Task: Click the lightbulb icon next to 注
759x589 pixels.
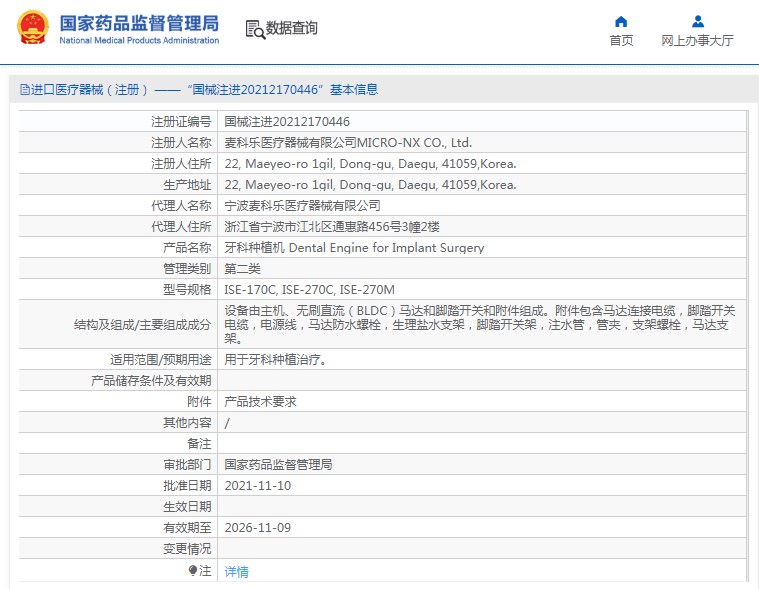Action: [193, 571]
